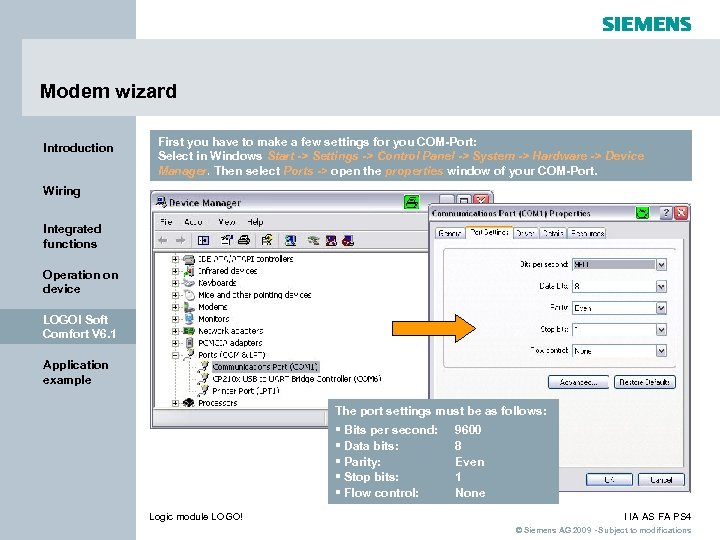720x540 pixels.
Task: Click OK in COM1 Properties dialog
Action: coord(609,480)
